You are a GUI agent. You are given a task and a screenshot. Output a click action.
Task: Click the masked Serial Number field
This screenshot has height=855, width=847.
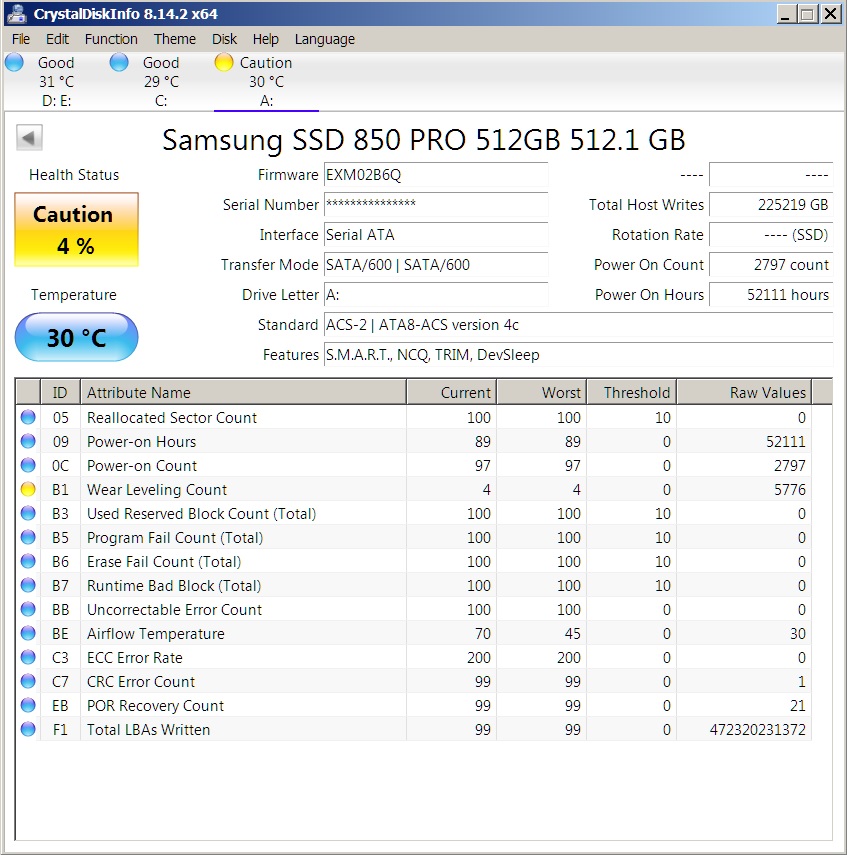tap(436, 205)
